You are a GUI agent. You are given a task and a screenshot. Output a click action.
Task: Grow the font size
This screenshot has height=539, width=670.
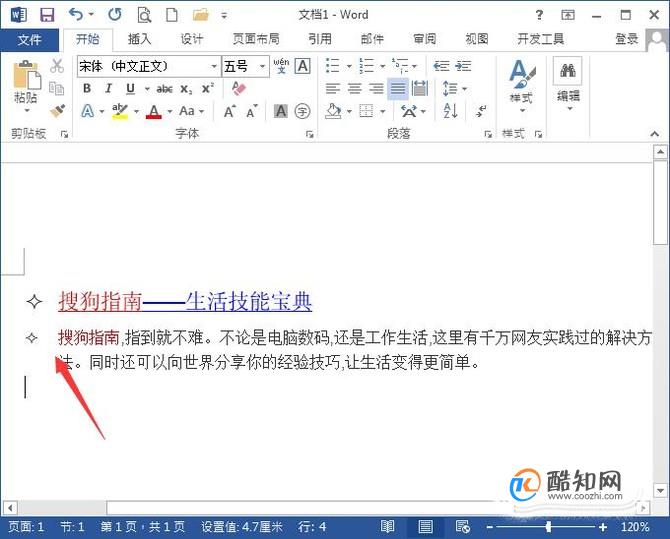[229, 112]
